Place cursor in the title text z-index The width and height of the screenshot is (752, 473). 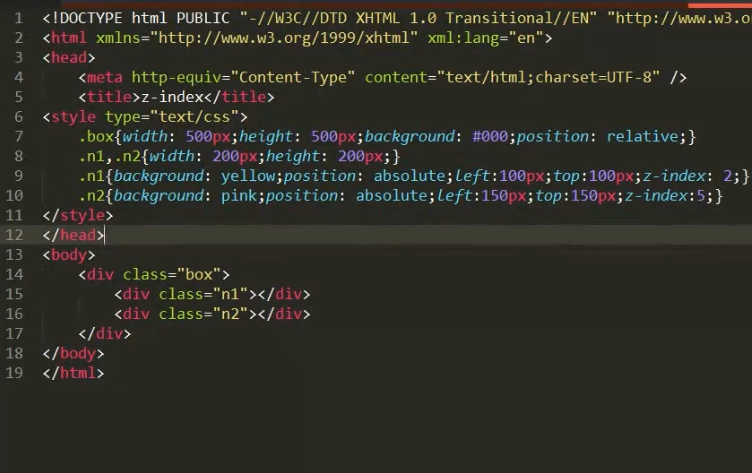(x=173, y=97)
